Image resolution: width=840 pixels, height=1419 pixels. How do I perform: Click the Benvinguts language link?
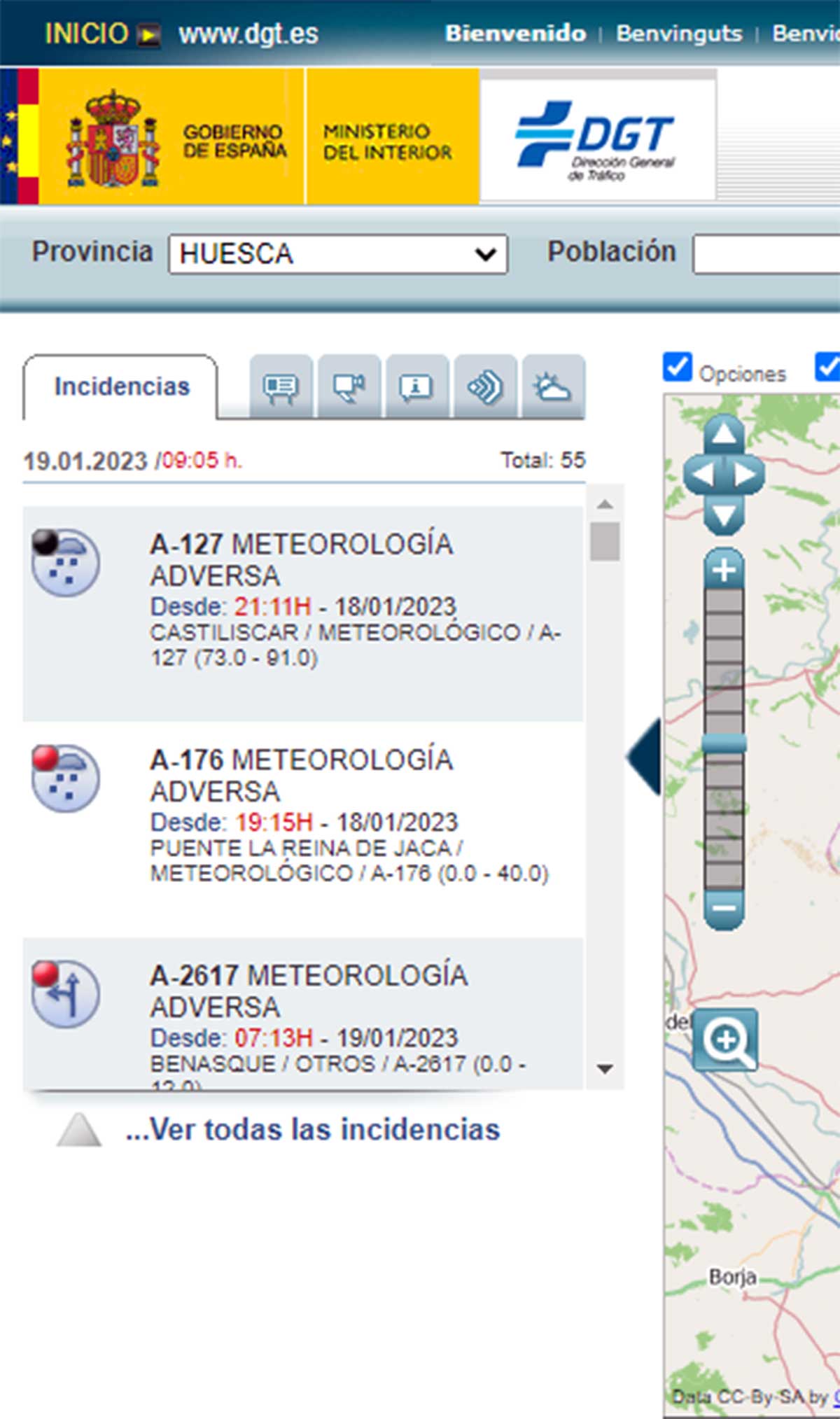[678, 33]
